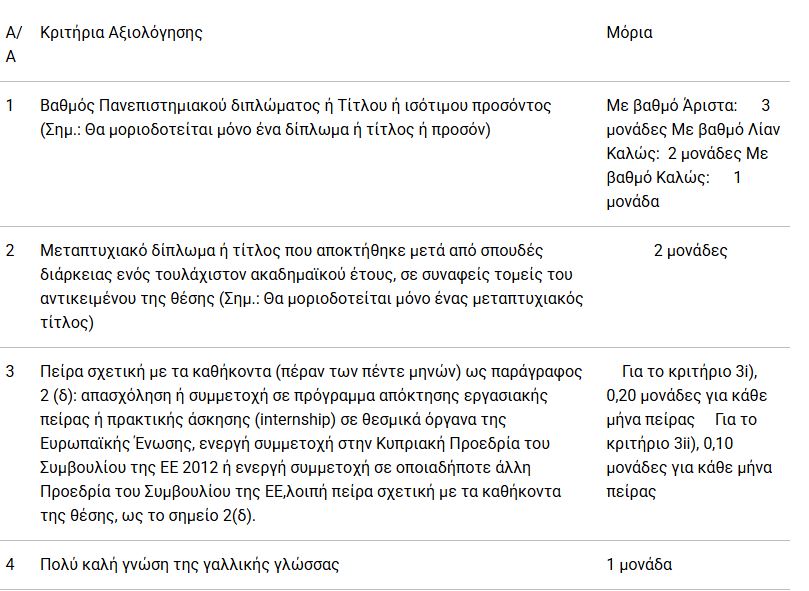
Task: Click the 'κριτήριο 3ii), 0,10' points line
Action: (x=670, y=443)
